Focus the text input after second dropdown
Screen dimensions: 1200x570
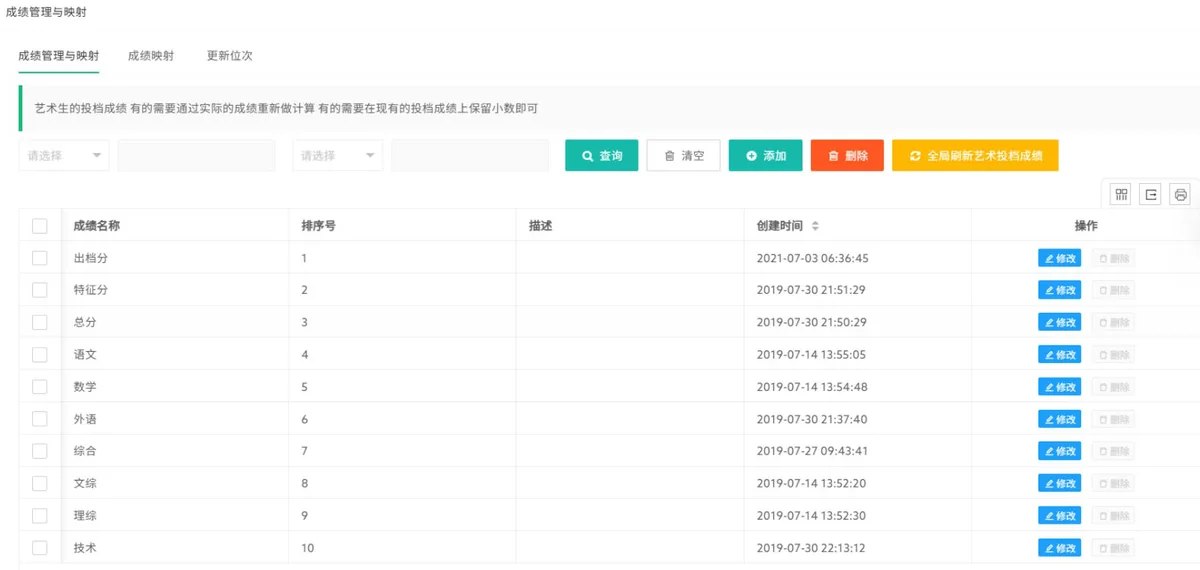click(x=470, y=155)
